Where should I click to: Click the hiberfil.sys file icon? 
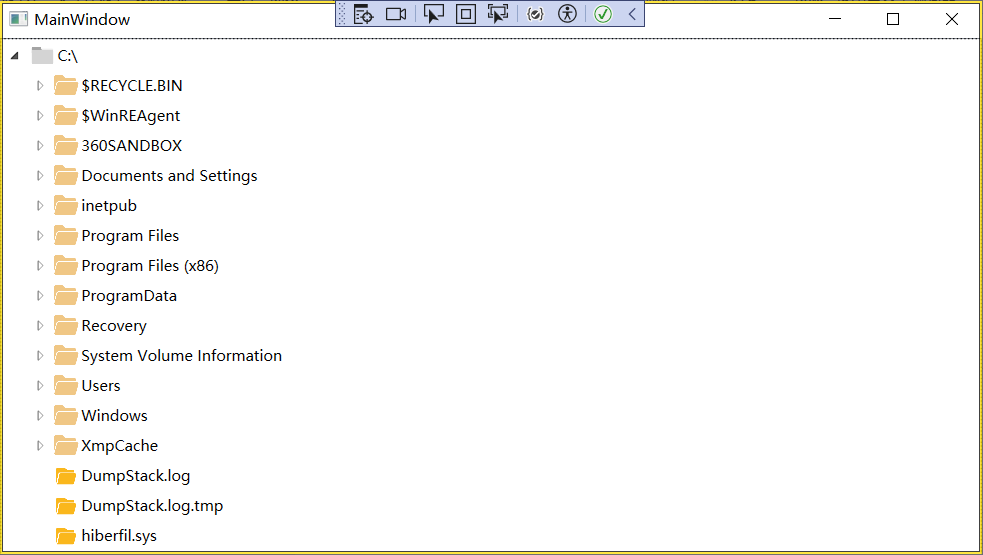(66, 536)
